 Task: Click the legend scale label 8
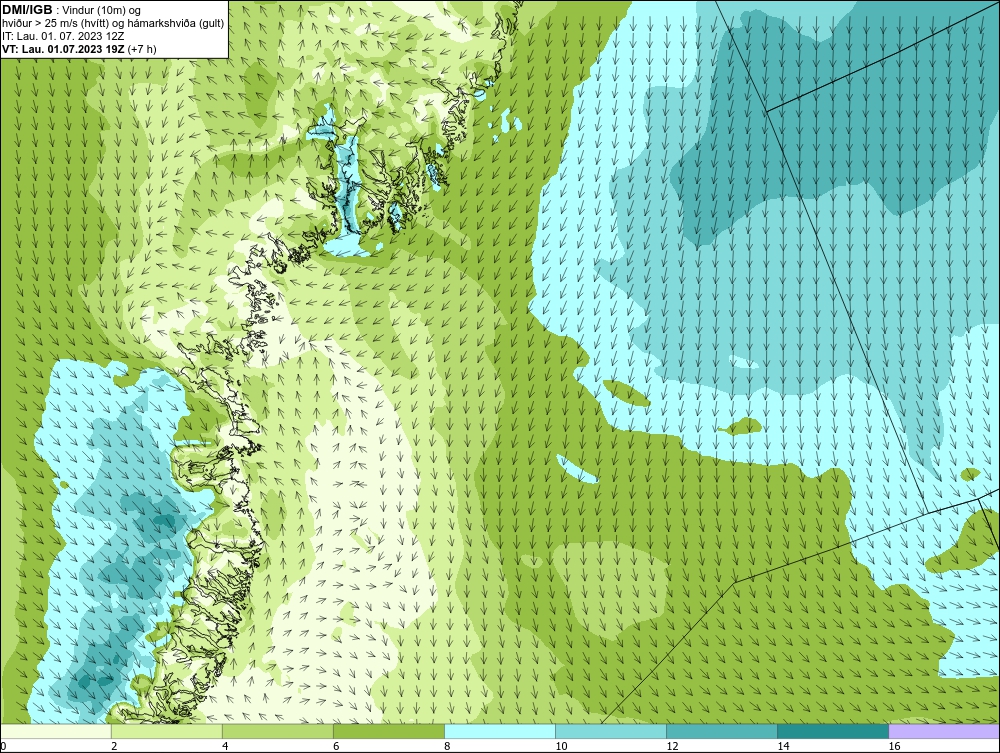(448, 746)
